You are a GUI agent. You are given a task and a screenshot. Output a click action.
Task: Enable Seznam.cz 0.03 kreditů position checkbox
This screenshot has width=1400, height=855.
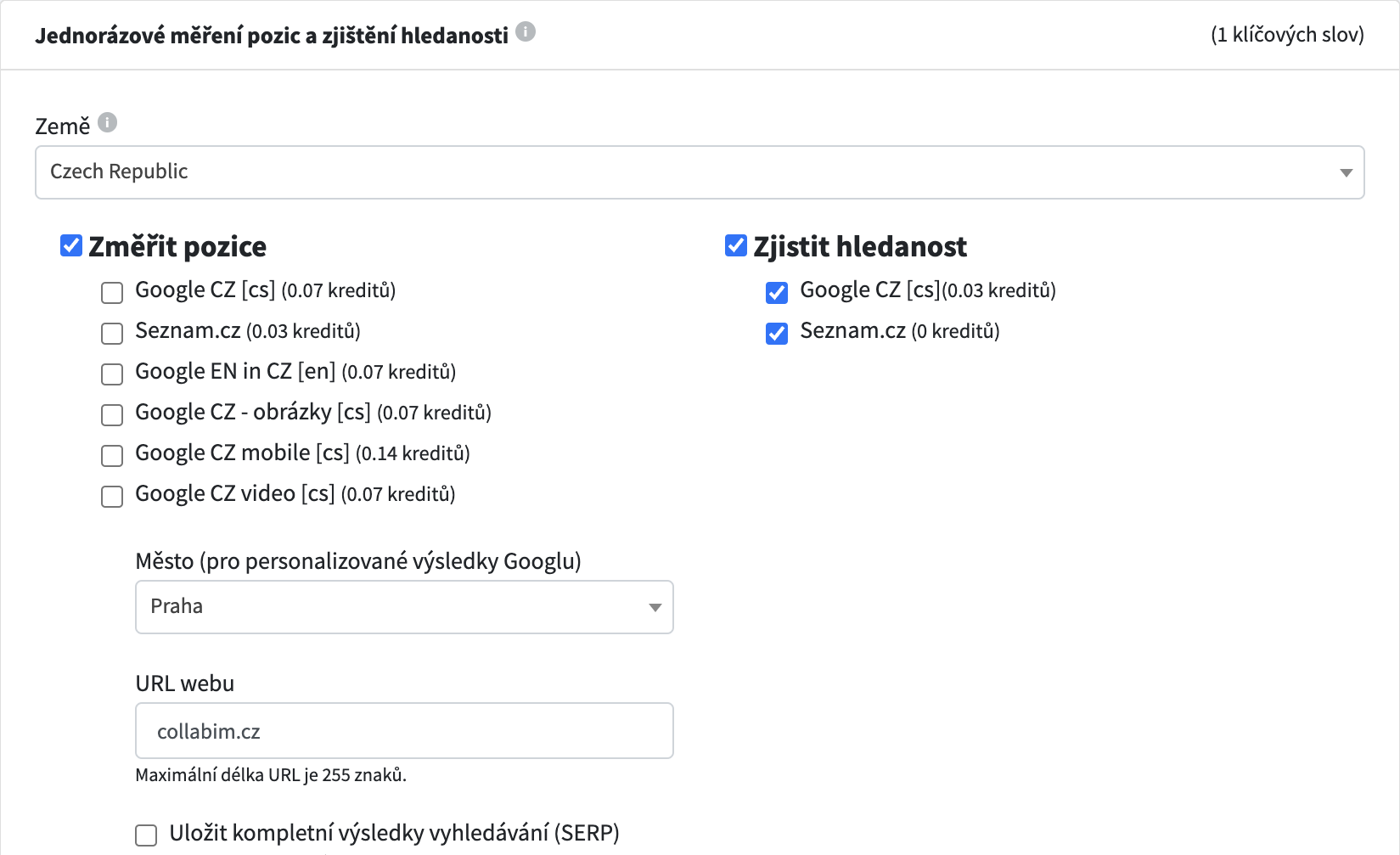point(112,334)
